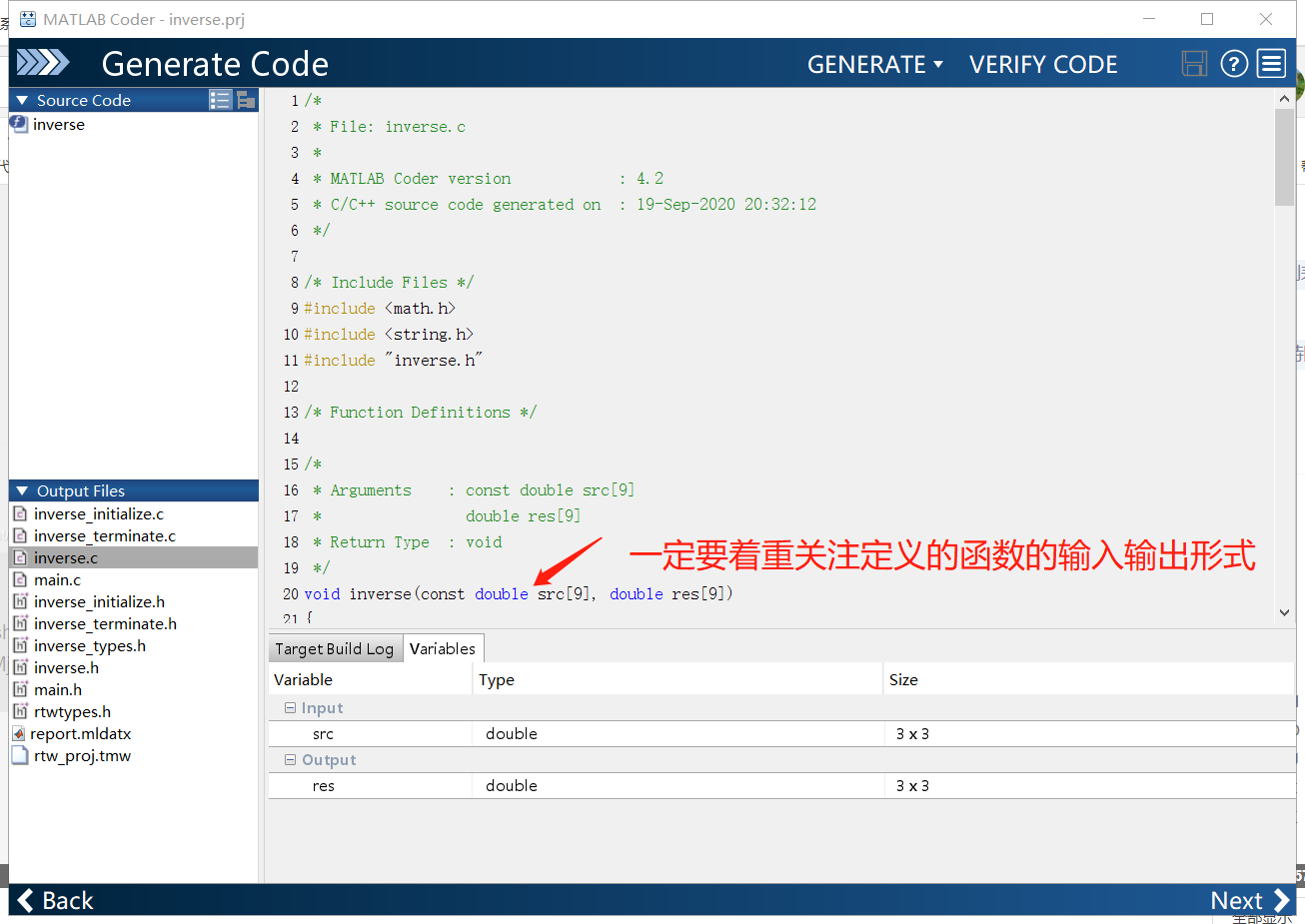Open main.h output file
Viewport: 1305px width, 924px height.
coord(58,689)
